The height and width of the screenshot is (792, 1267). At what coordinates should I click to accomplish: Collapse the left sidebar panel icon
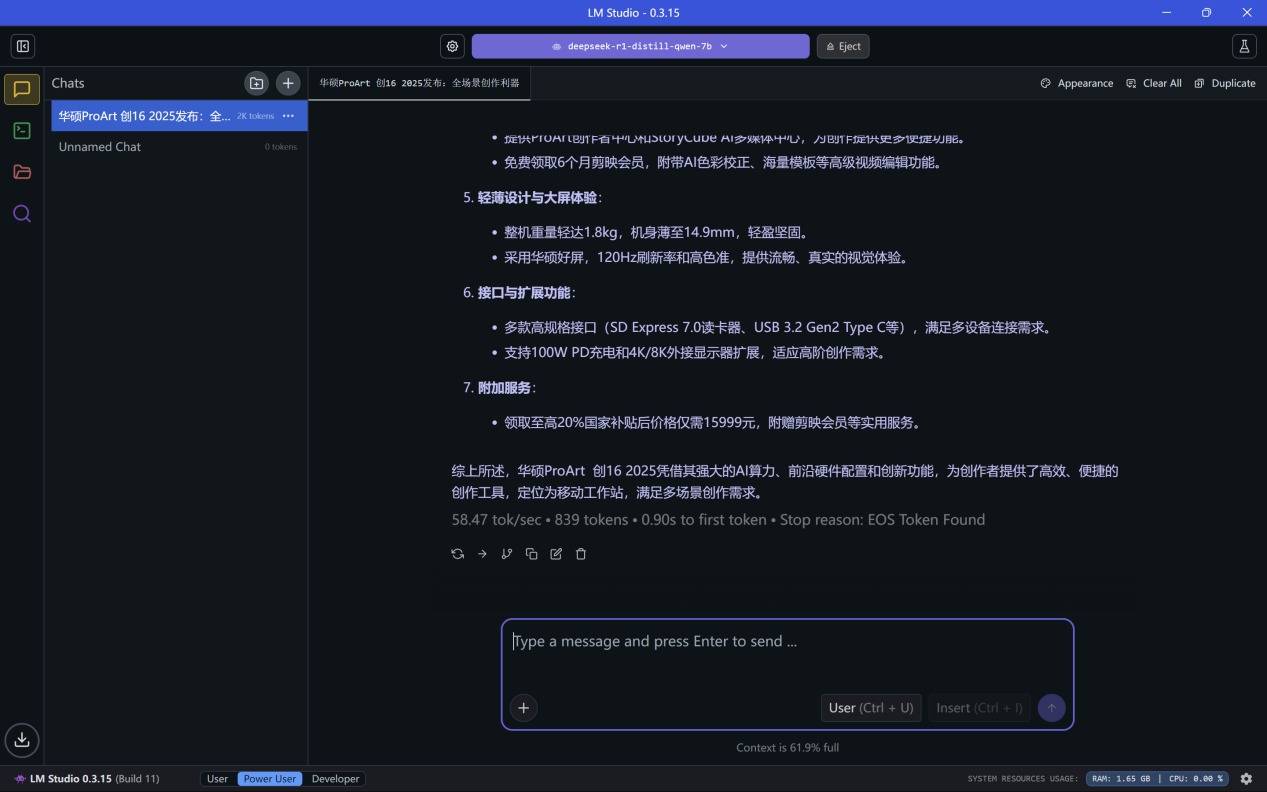click(x=22, y=46)
